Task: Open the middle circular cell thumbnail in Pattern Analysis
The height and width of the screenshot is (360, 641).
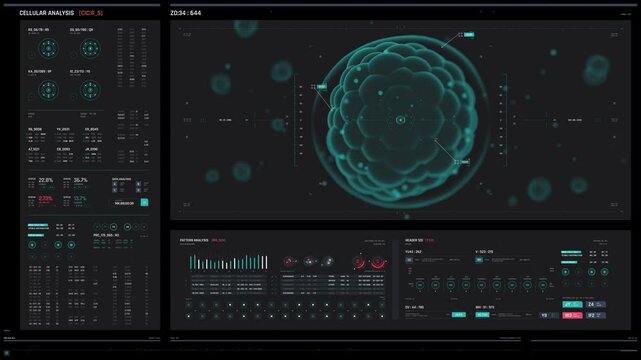Action: point(309,261)
